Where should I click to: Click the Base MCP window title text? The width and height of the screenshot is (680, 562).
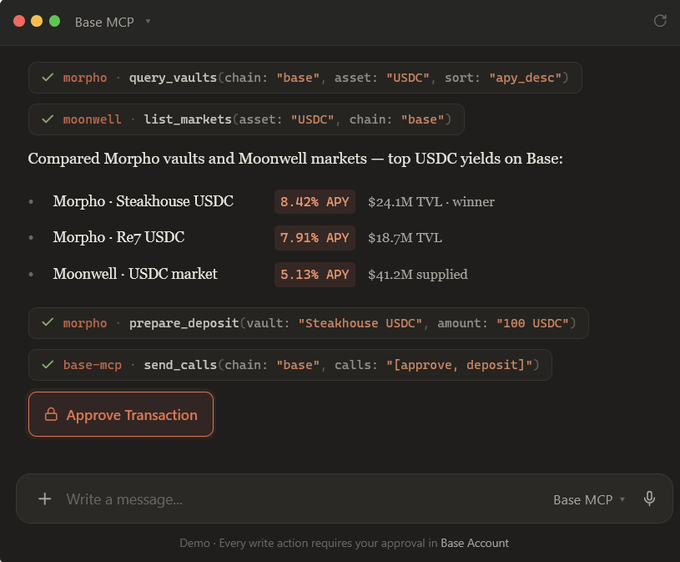105,22
